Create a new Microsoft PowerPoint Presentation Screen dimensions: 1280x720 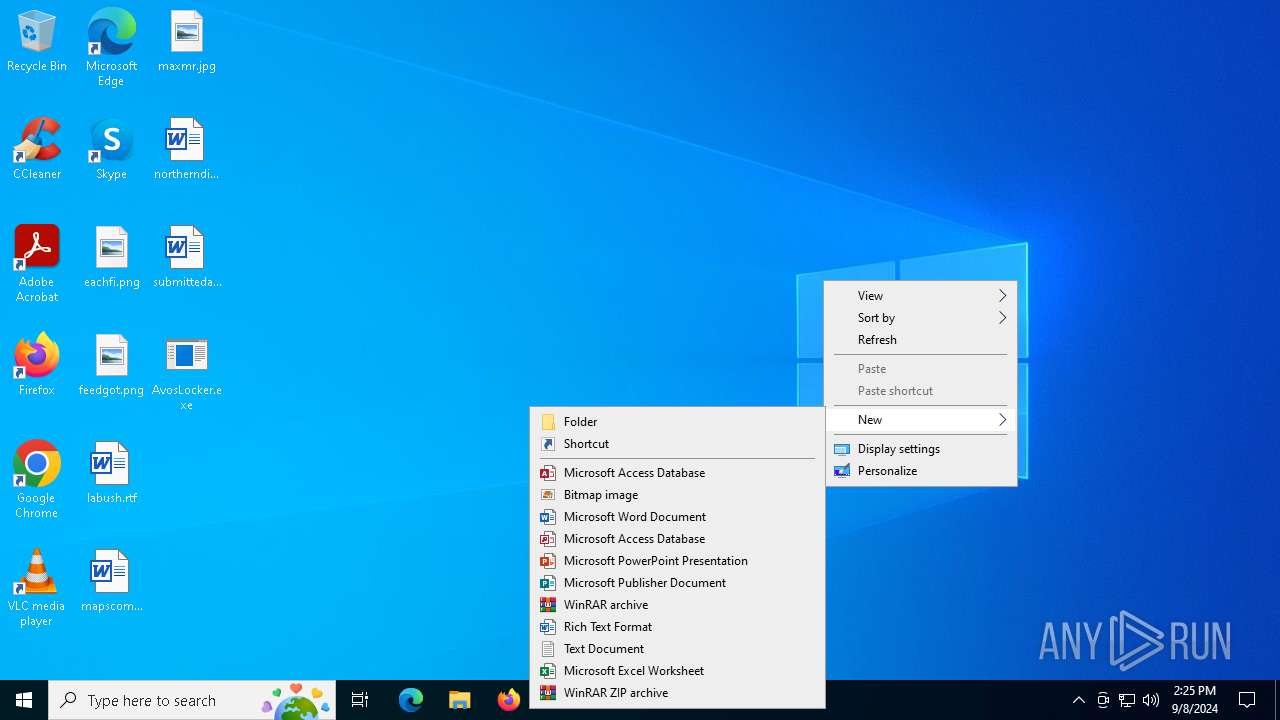pyautogui.click(x=677, y=560)
